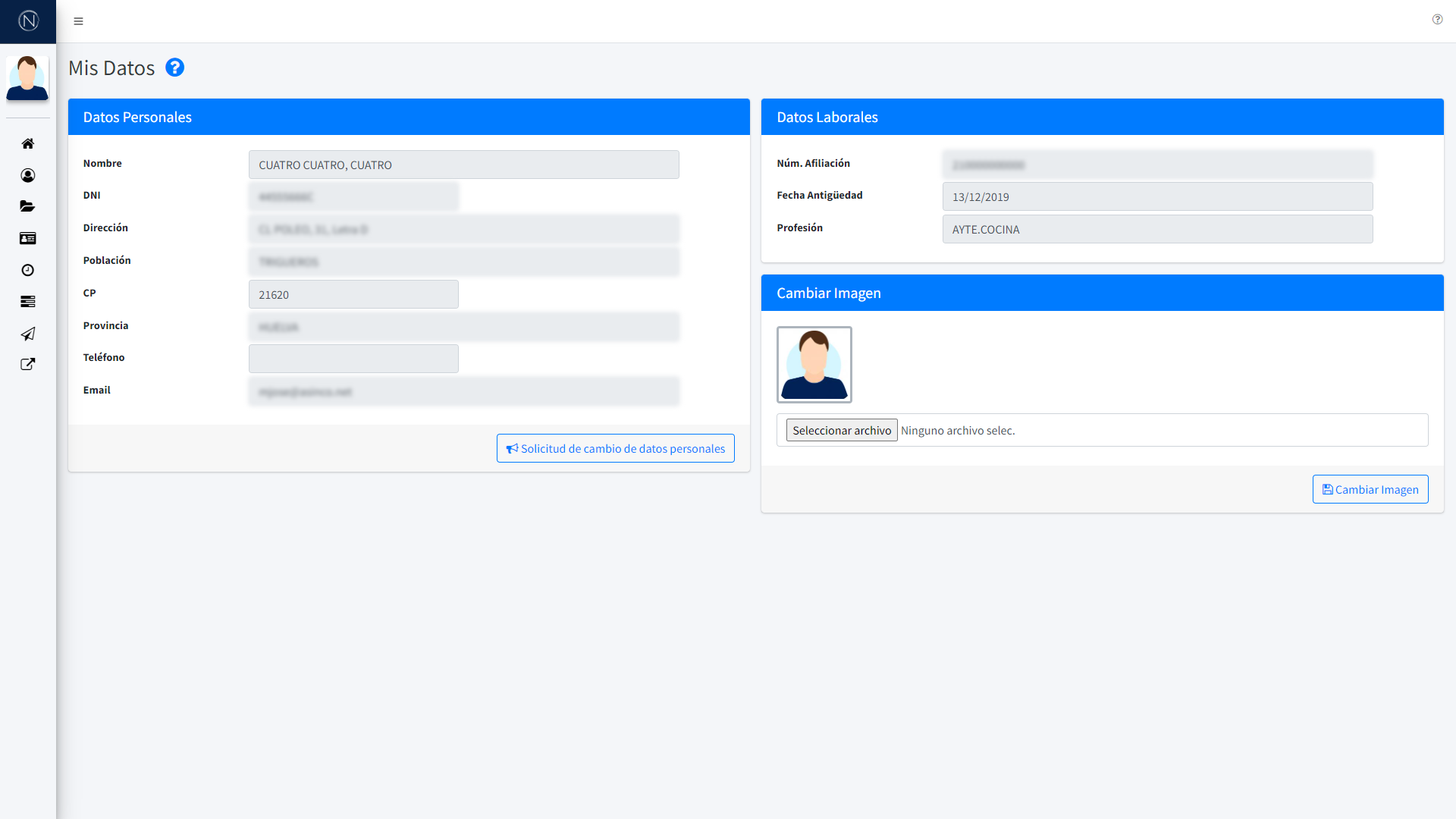Screen dimensions: 1456x819
Task: Click the Profesión field AYTE.COCINA
Action: [1156, 229]
